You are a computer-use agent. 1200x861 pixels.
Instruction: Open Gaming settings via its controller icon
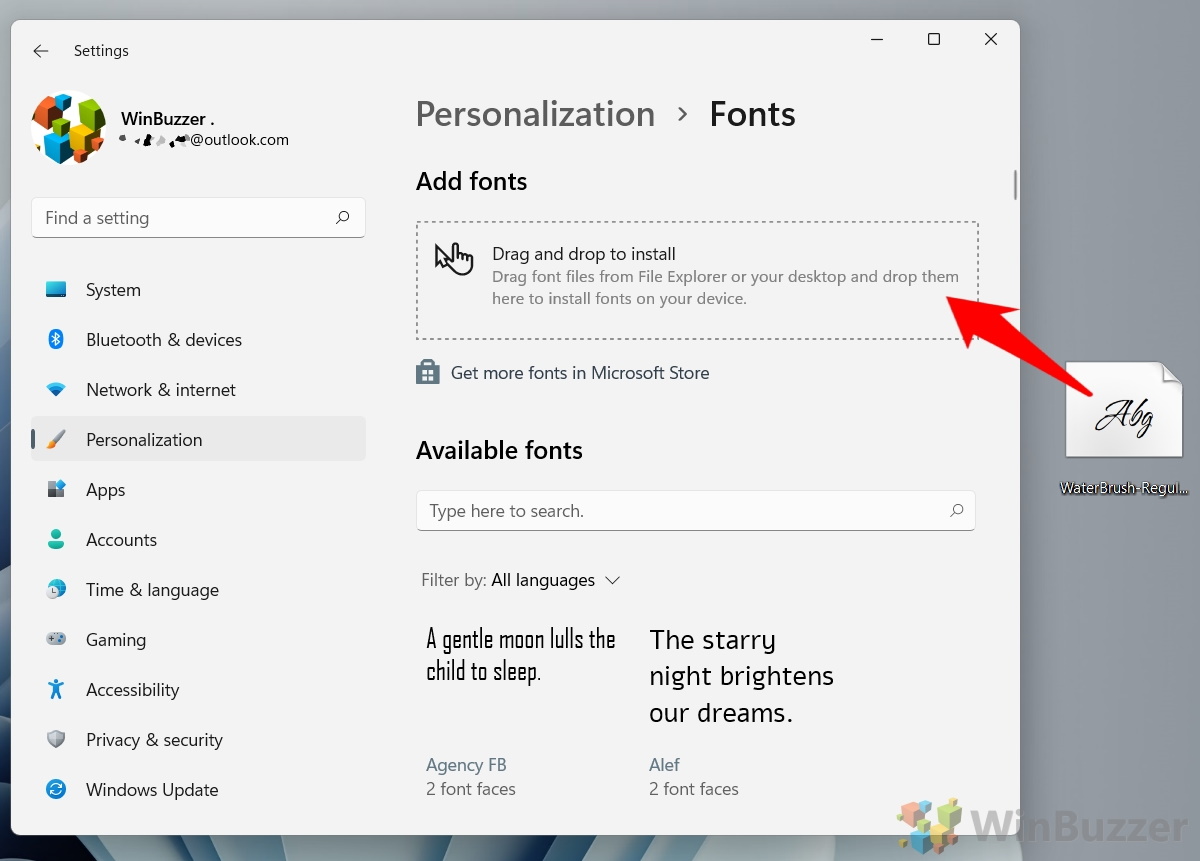pos(57,639)
